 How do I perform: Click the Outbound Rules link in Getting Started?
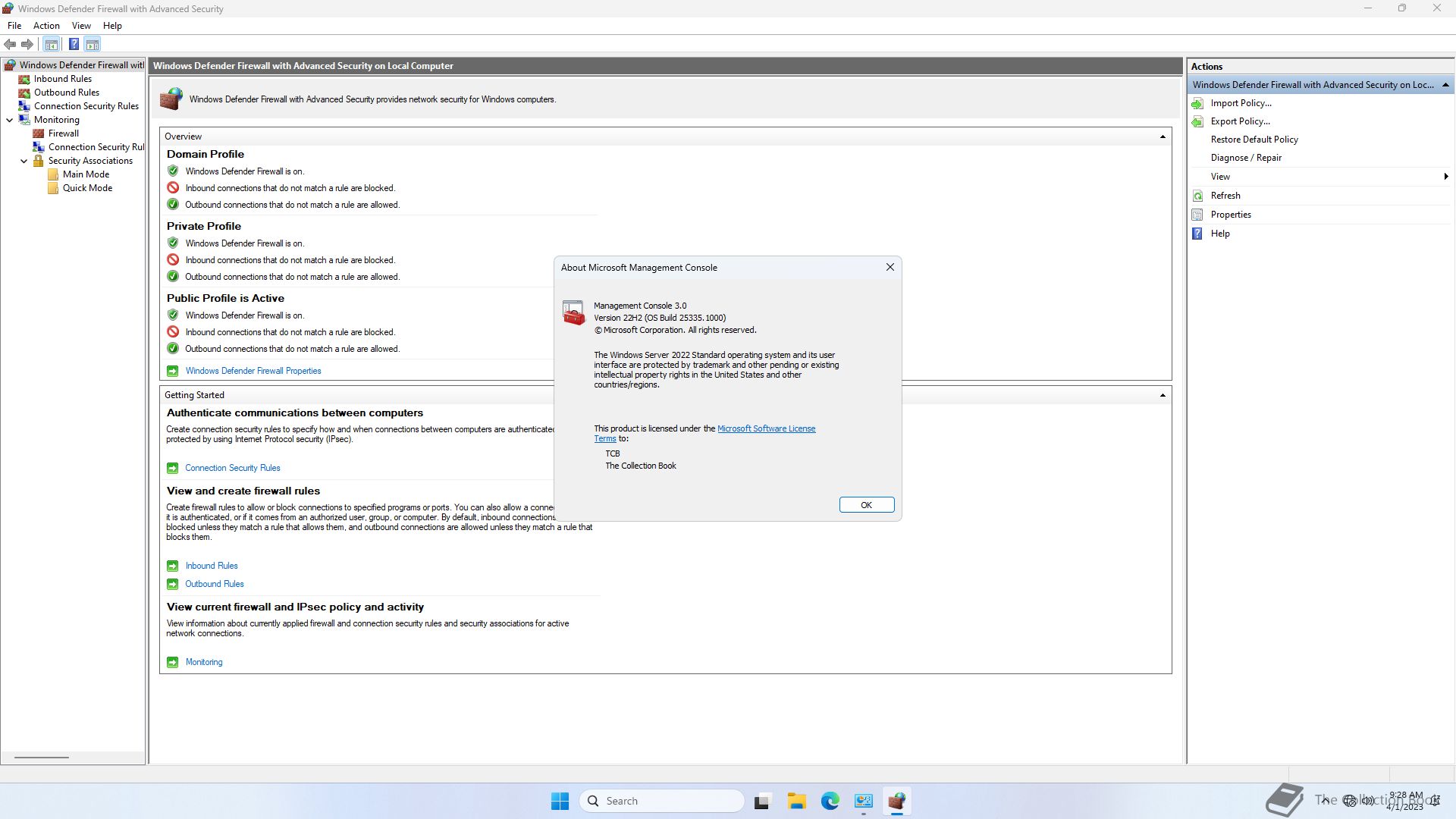click(215, 584)
